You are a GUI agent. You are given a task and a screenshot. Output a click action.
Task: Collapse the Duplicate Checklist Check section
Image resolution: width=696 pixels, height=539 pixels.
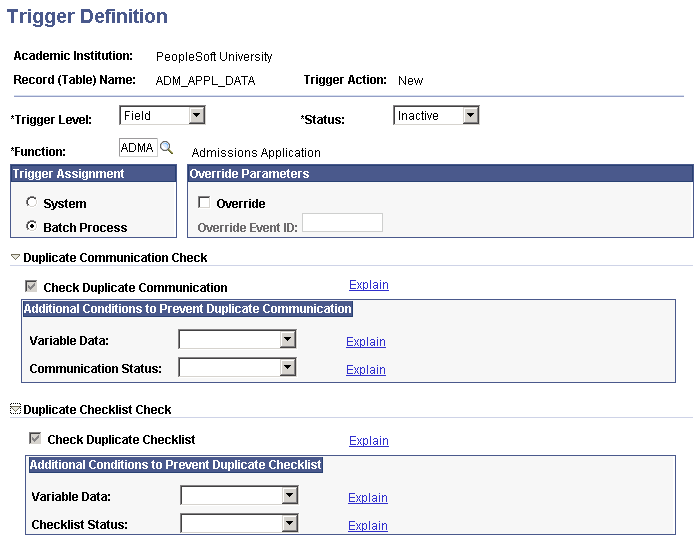tap(15, 409)
